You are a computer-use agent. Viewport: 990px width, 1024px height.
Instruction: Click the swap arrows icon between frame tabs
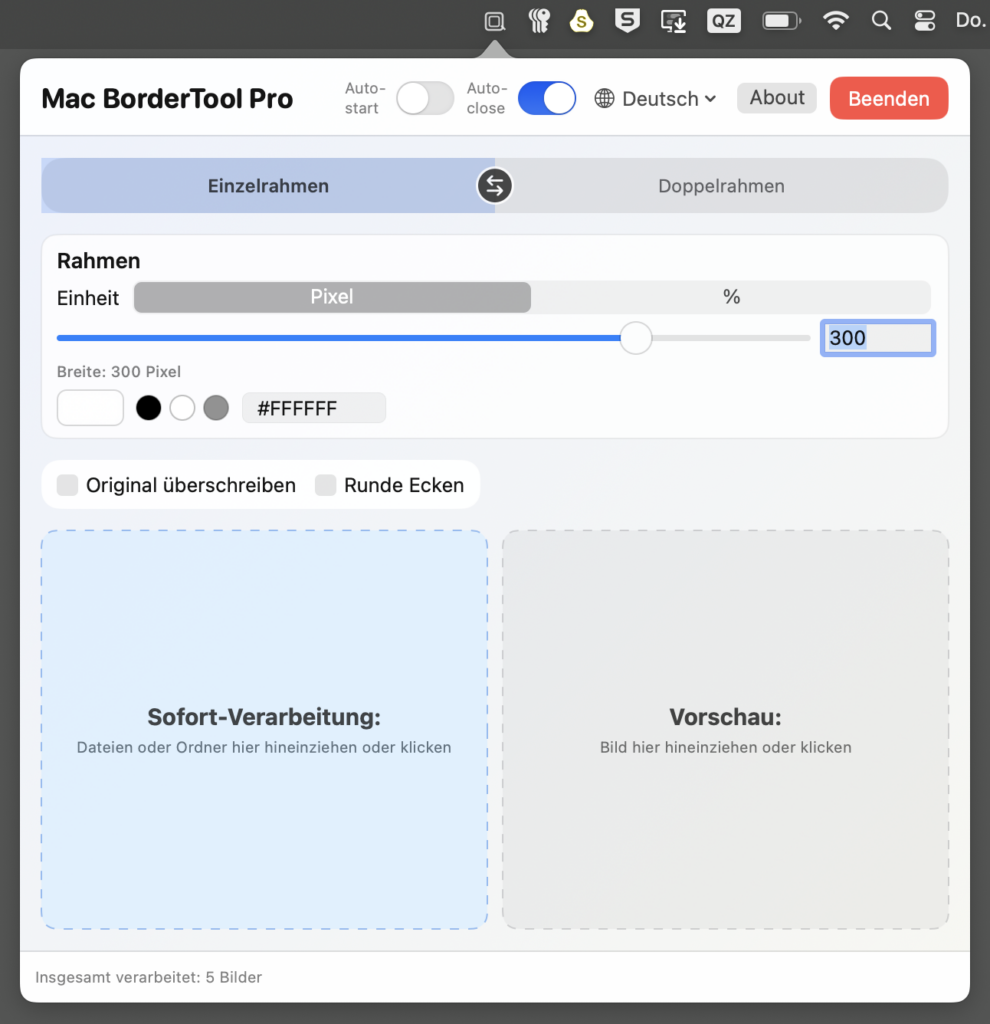point(494,186)
